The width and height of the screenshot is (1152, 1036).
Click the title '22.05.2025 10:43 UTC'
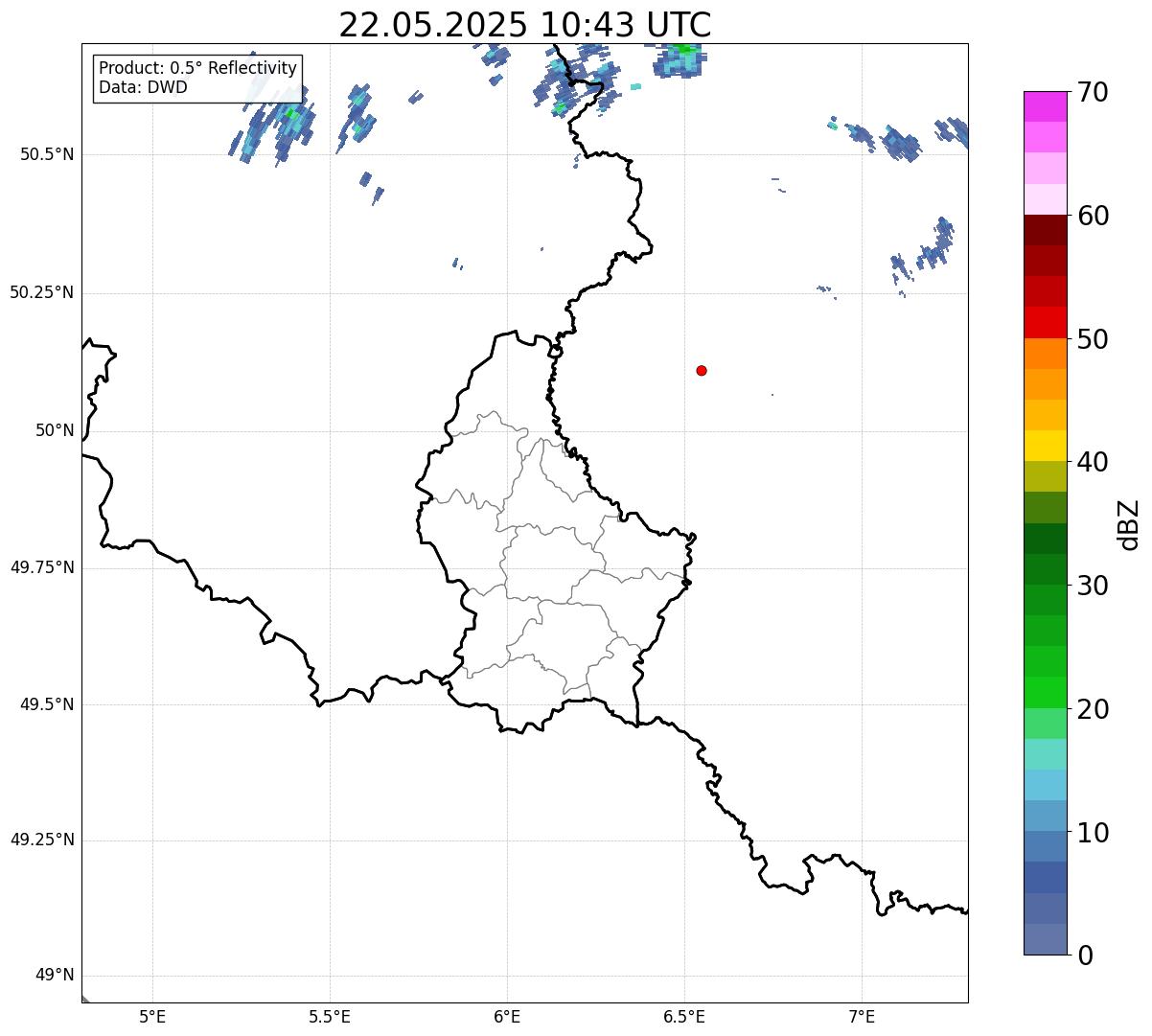[525, 25]
